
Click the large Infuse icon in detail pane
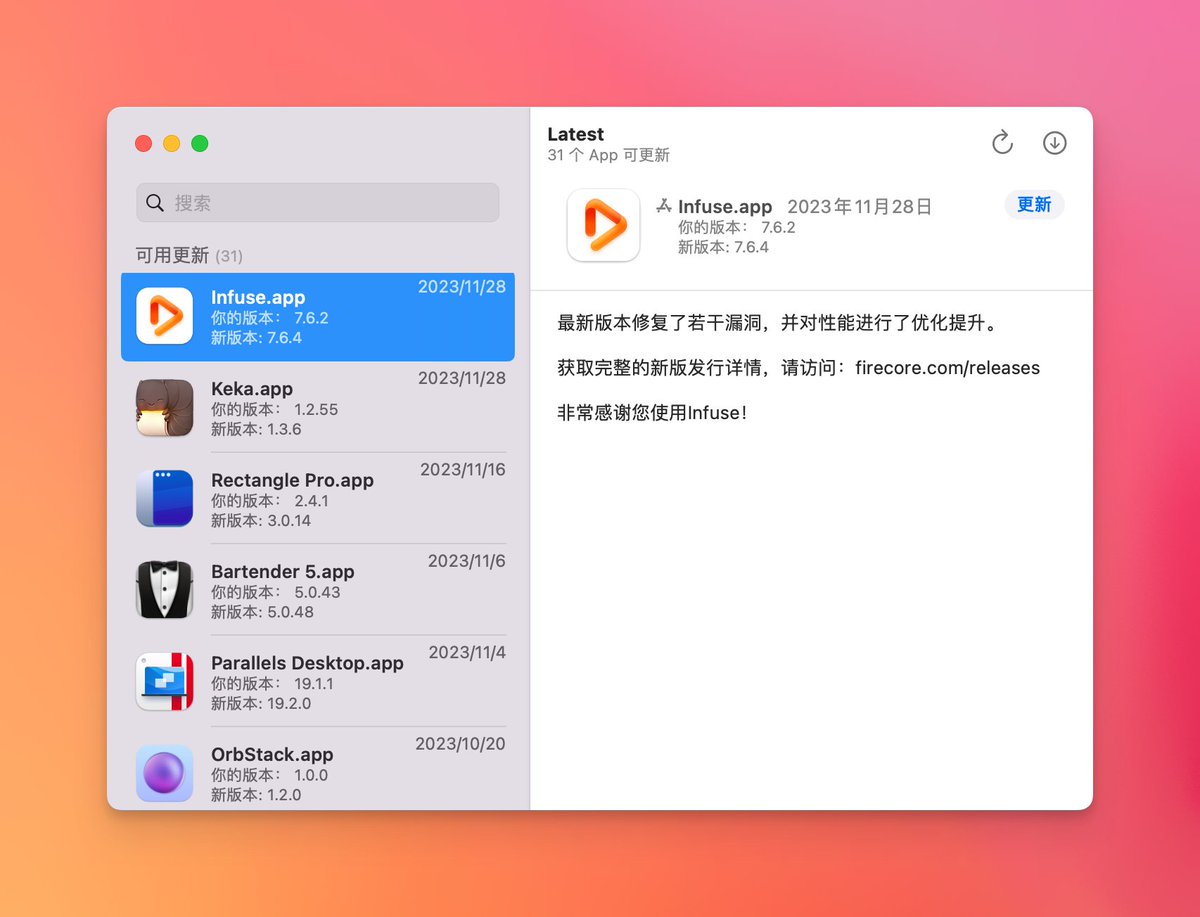pyautogui.click(x=603, y=225)
